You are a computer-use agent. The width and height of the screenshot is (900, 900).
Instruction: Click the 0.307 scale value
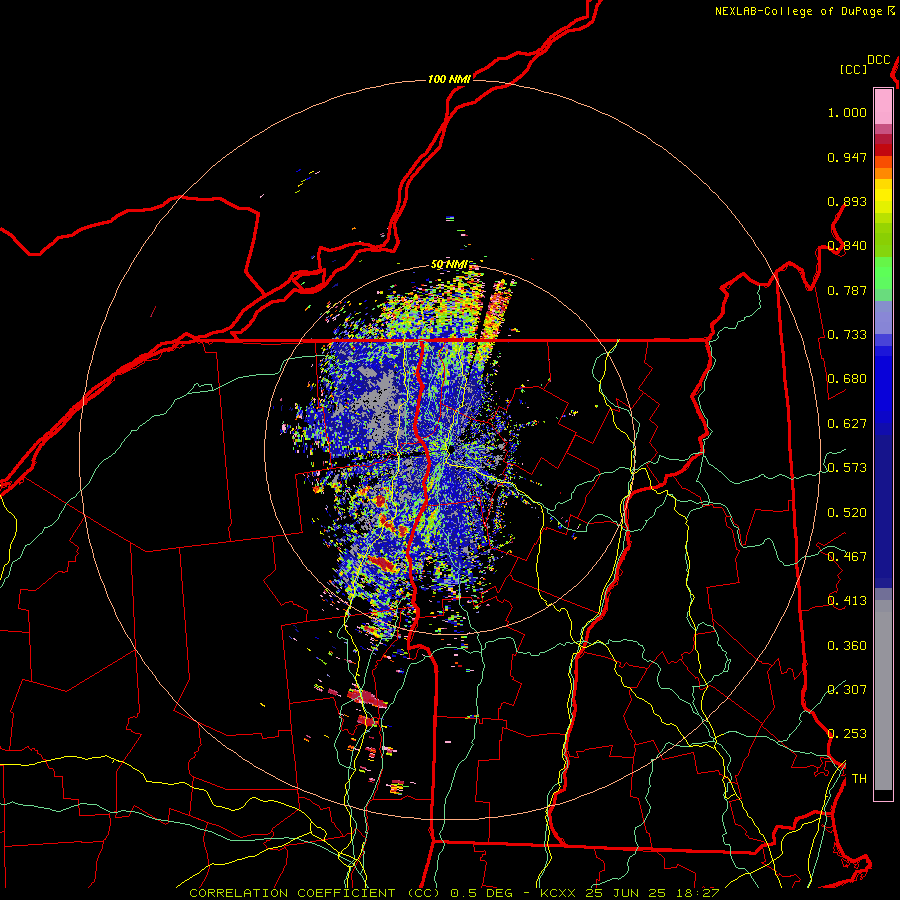pyautogui.click(x=847, y=689)
